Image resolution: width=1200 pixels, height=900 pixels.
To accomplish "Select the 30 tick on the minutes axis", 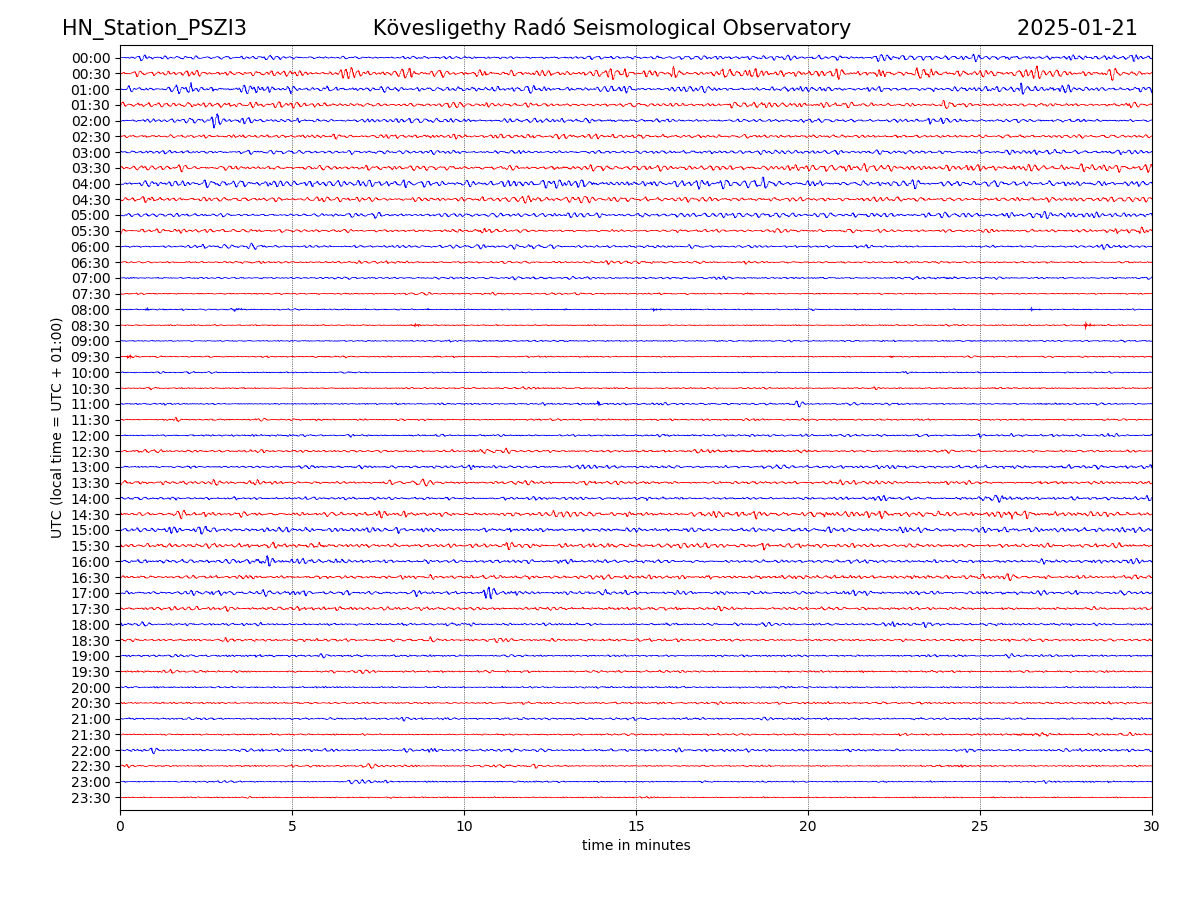I will point(1152,827).
